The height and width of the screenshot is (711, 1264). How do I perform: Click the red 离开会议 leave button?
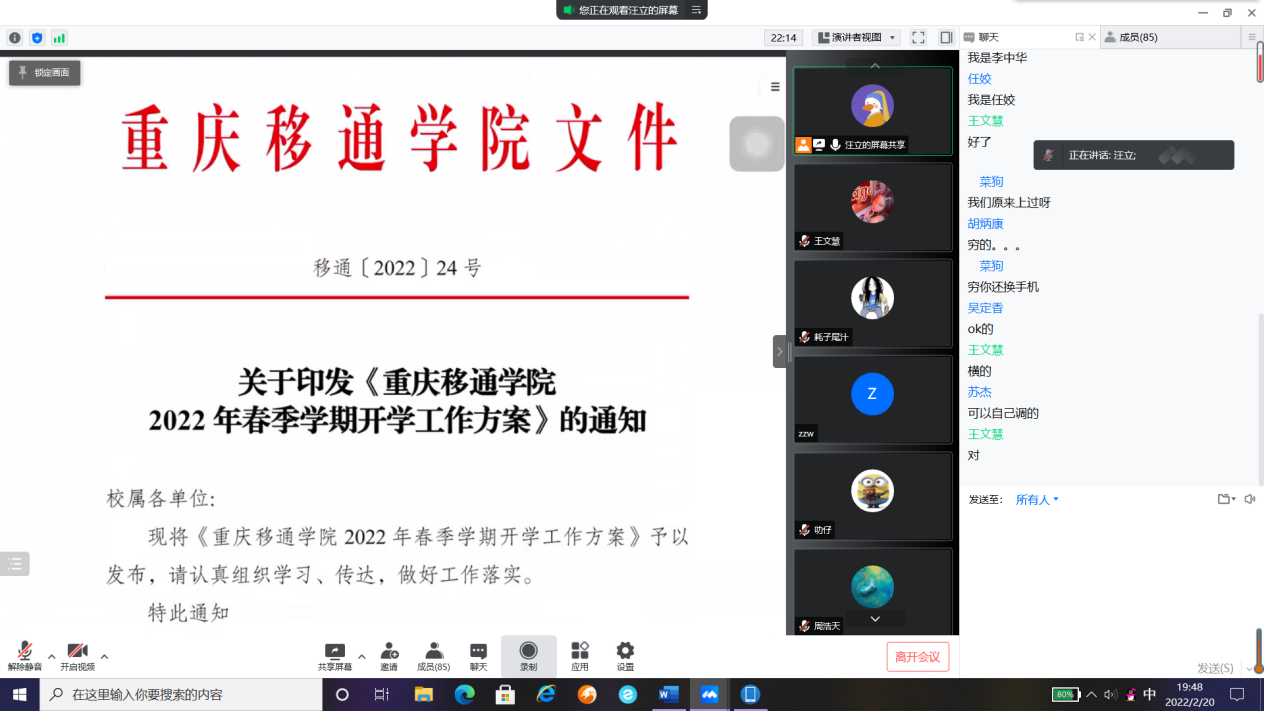point(917,657)
